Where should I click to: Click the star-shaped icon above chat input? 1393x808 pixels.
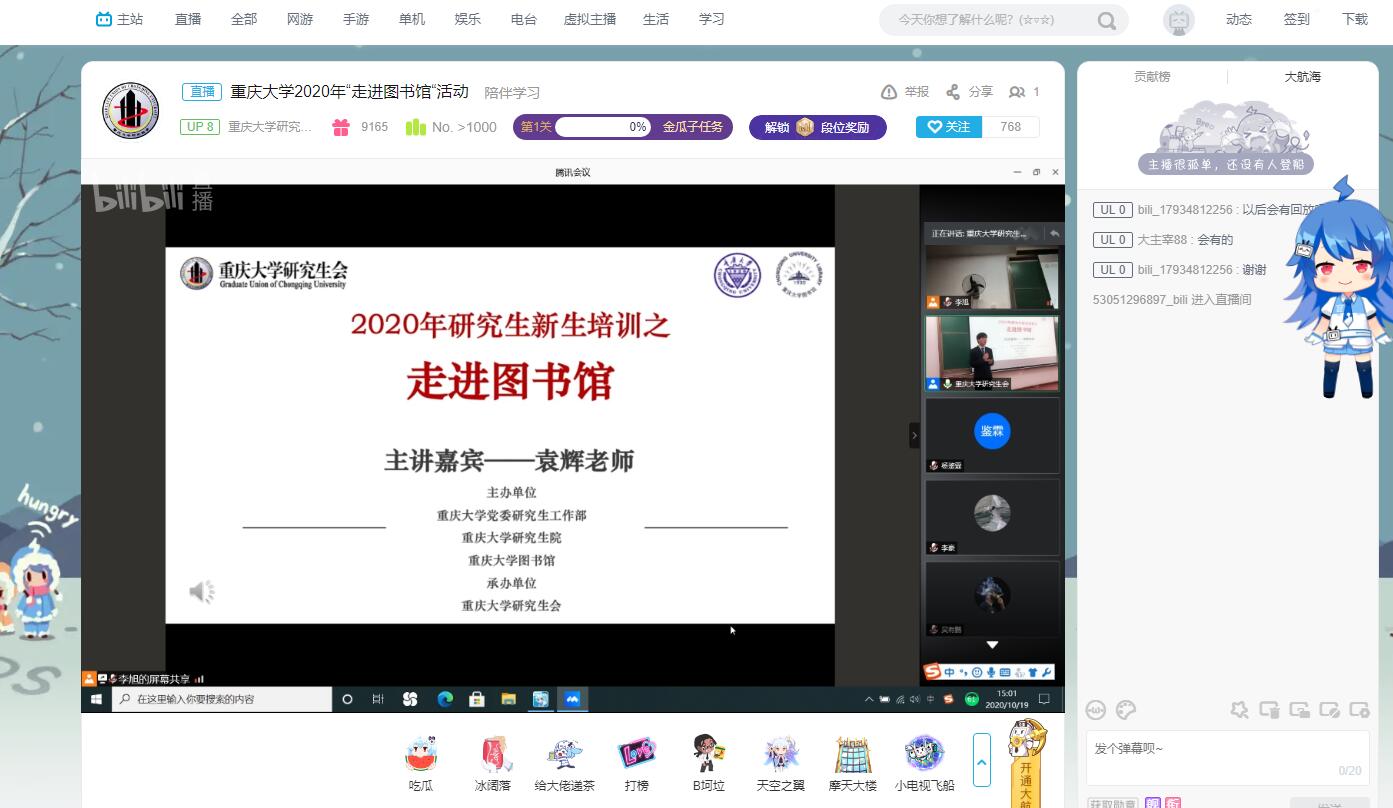tap(1240, 710)
